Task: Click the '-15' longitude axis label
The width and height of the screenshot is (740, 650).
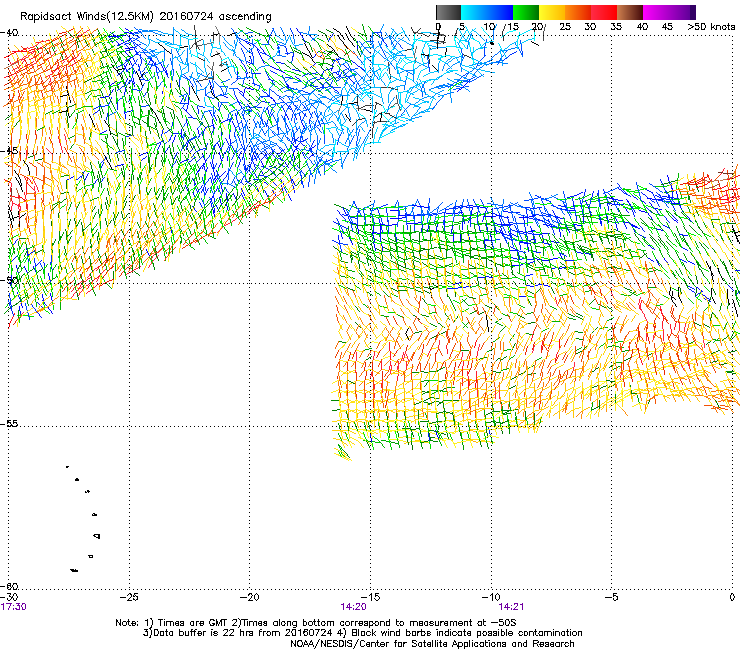Action: pos(370,597)
